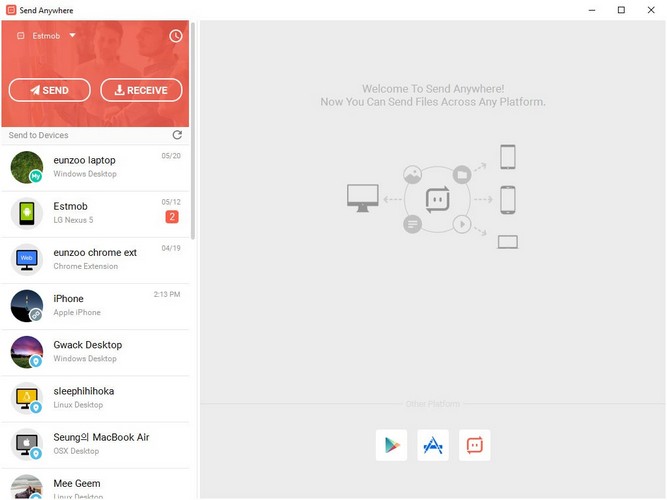Click the eunzoo chrome ext Web icon

pyautogui.click(x=27, y=259)
